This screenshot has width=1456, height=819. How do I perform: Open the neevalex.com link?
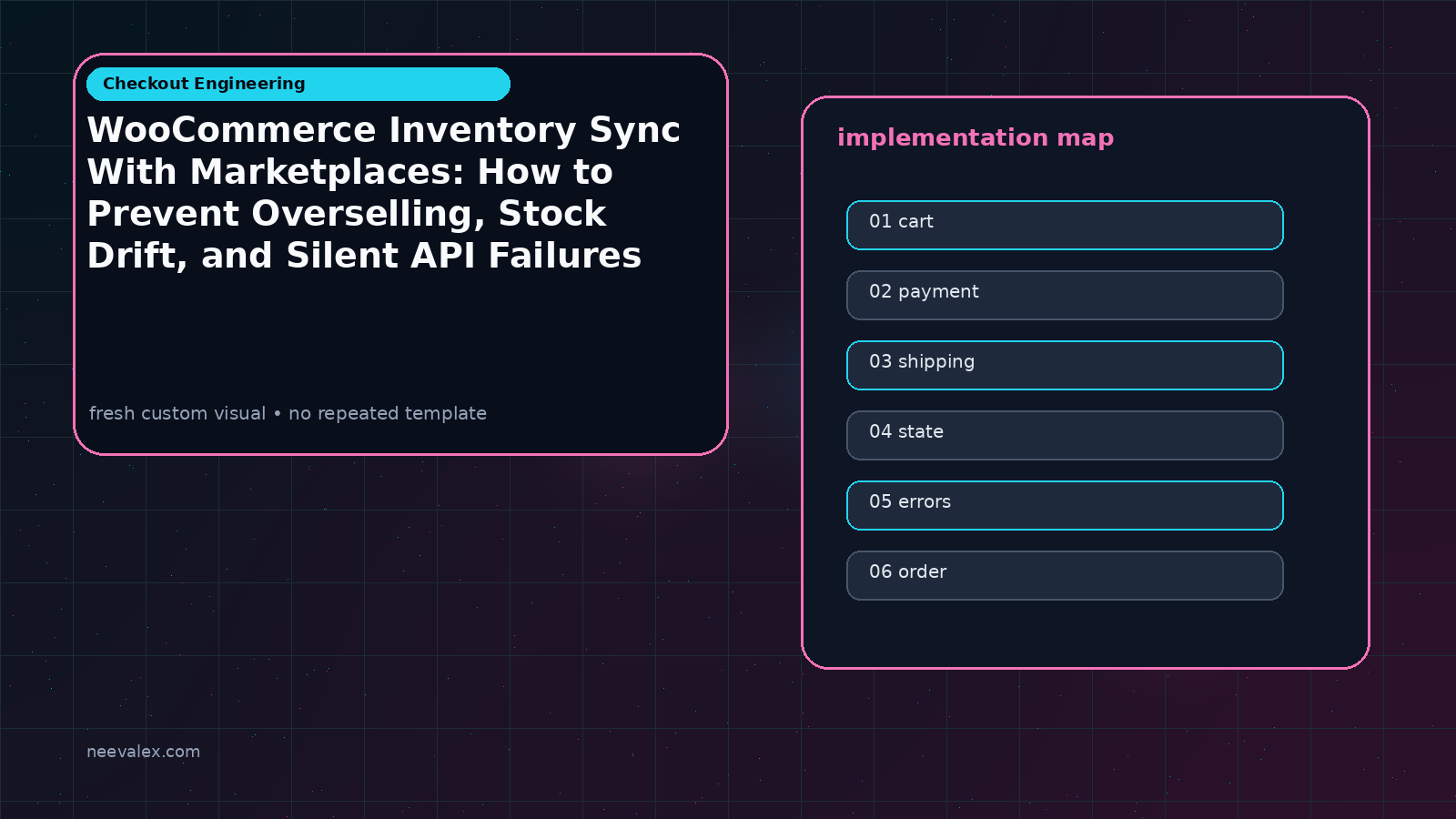143,752
